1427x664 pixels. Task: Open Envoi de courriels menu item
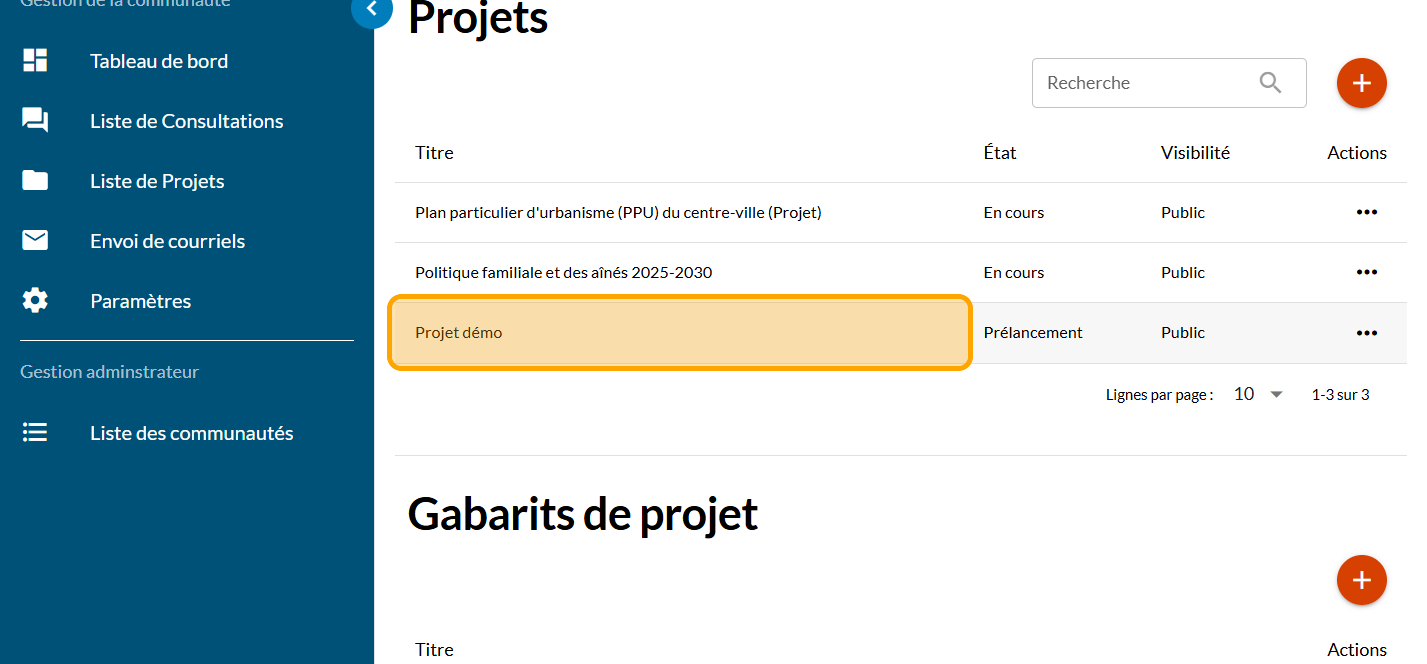[x=167, y=241]
